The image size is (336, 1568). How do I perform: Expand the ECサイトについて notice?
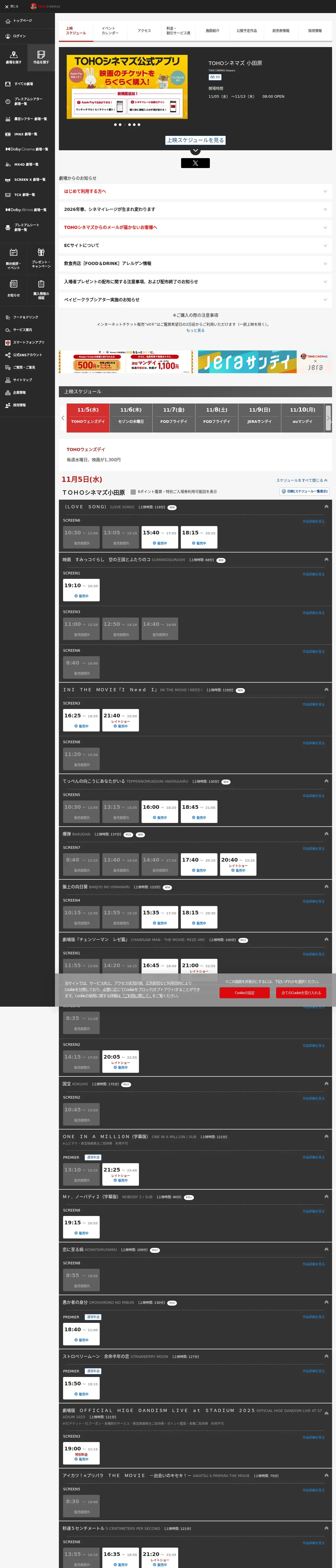(195, 245)
